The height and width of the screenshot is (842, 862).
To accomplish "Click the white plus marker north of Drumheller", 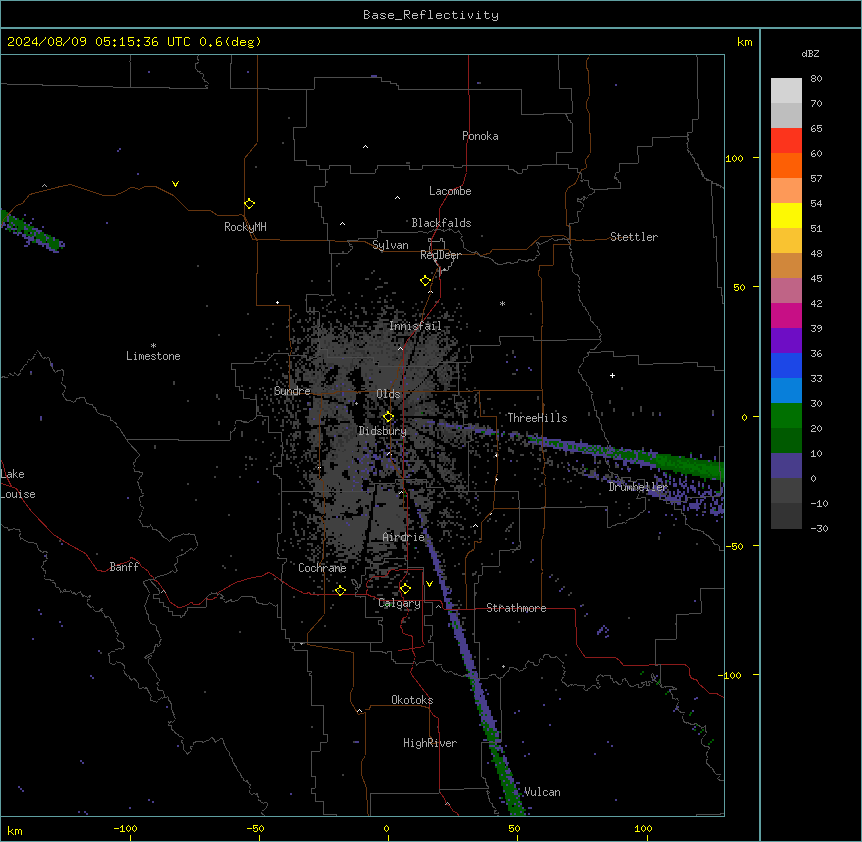I will (x=612, y=375).
